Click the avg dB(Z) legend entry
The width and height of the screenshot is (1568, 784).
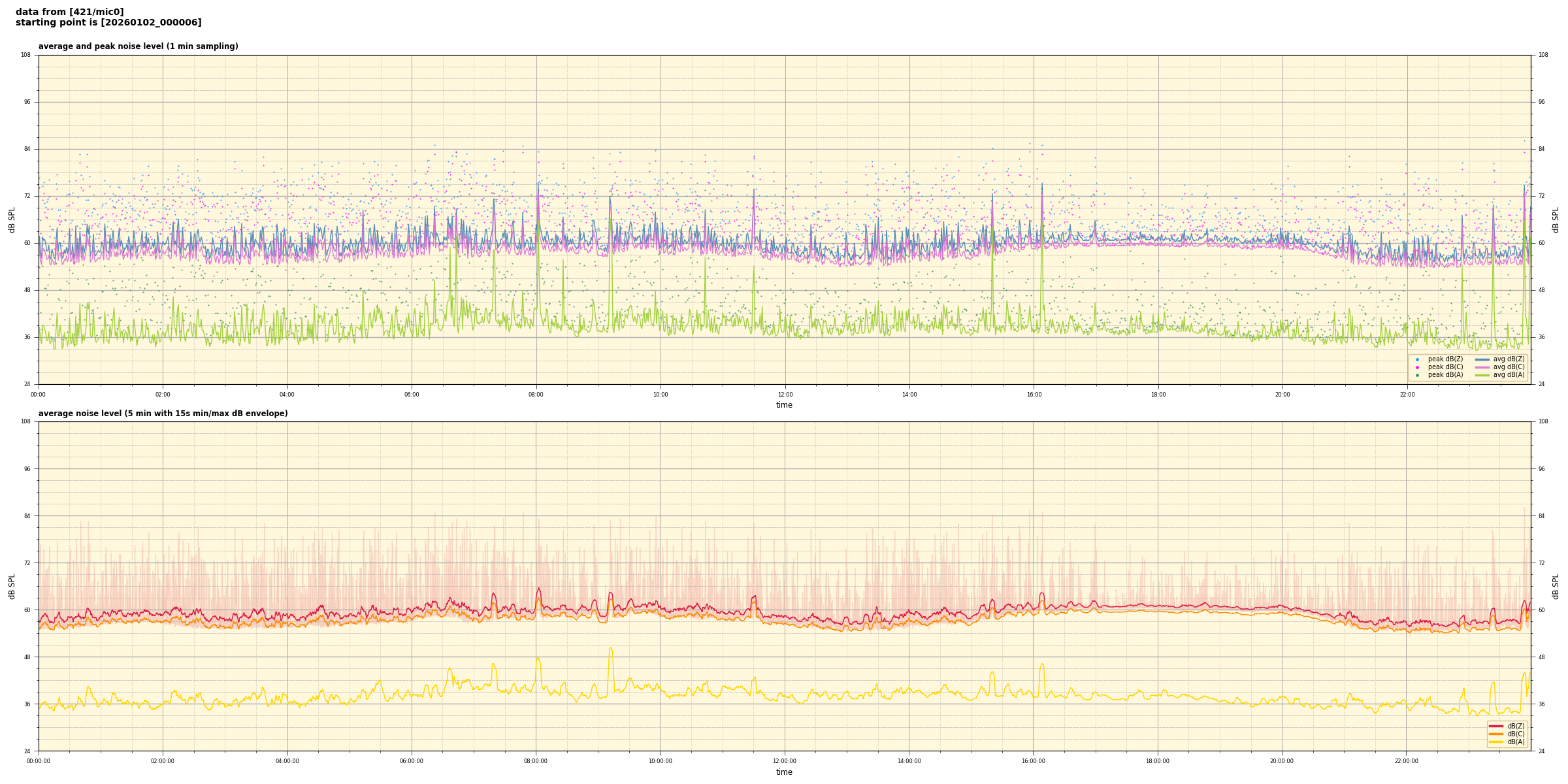point(1508,359)
